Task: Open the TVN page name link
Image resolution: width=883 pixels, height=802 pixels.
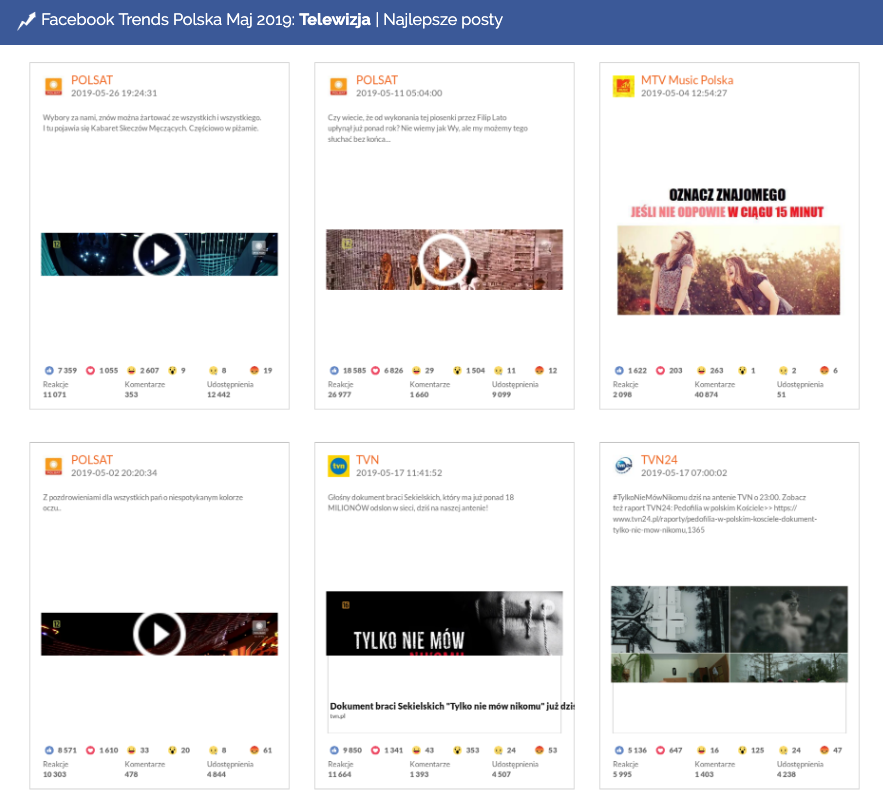Action: tap(367, 459)
